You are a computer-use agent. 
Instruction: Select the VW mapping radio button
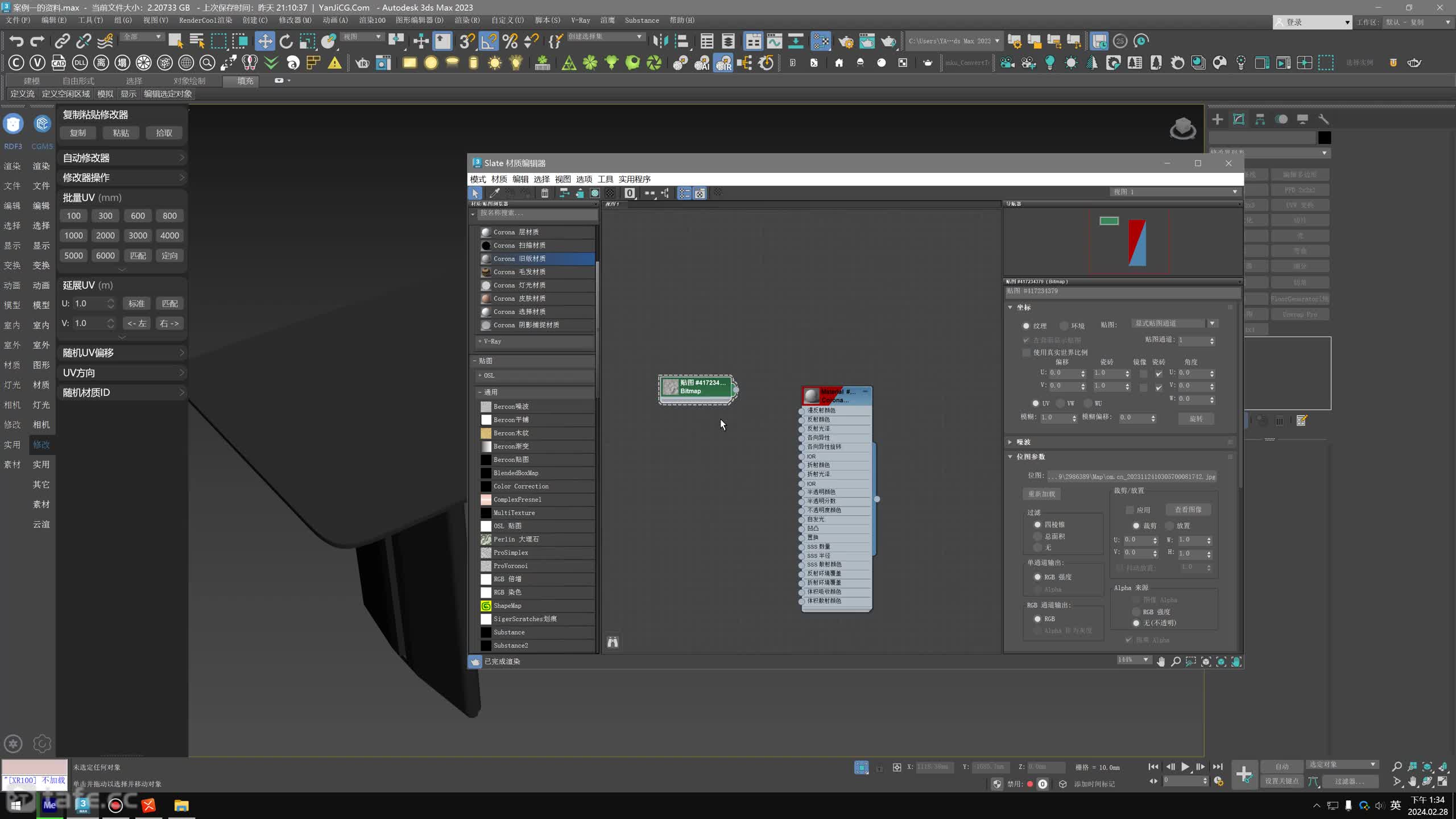[x=1060, y=403]
